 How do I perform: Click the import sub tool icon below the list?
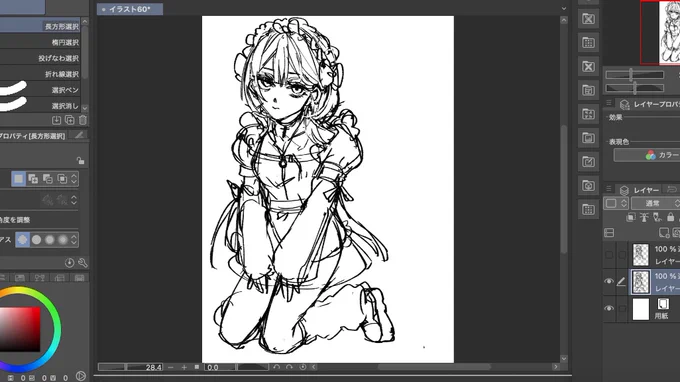[x=56, y=120]
